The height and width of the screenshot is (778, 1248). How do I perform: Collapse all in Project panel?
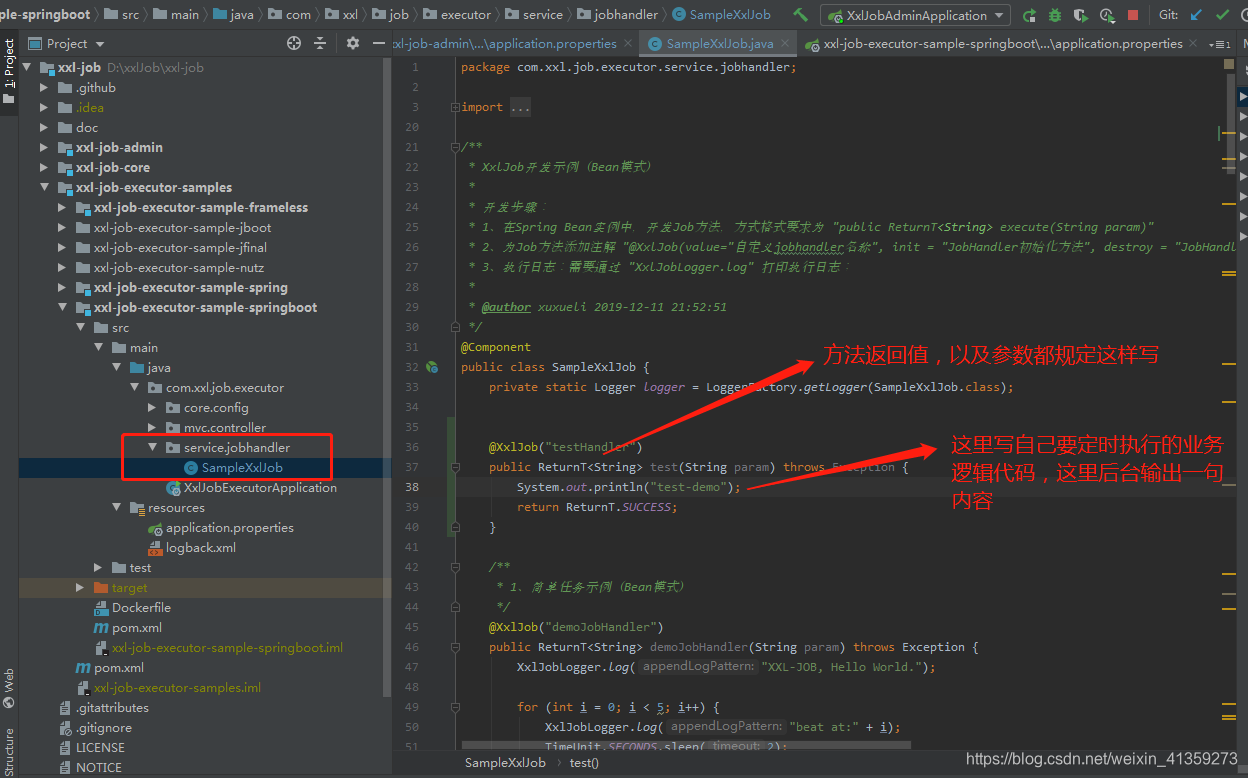click(x=320, y=43)
